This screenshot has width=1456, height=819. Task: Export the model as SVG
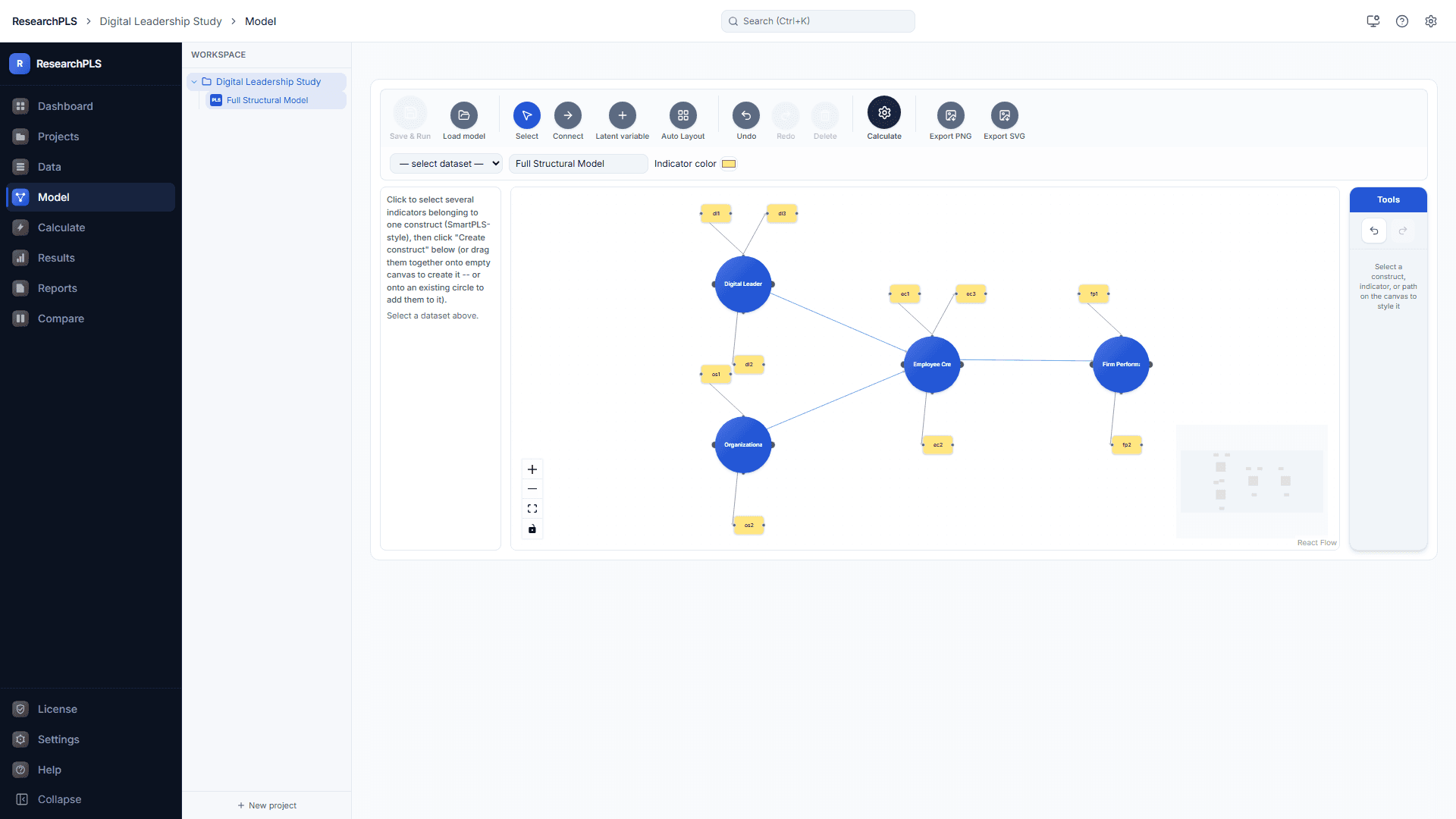(x=1004, y=115)
